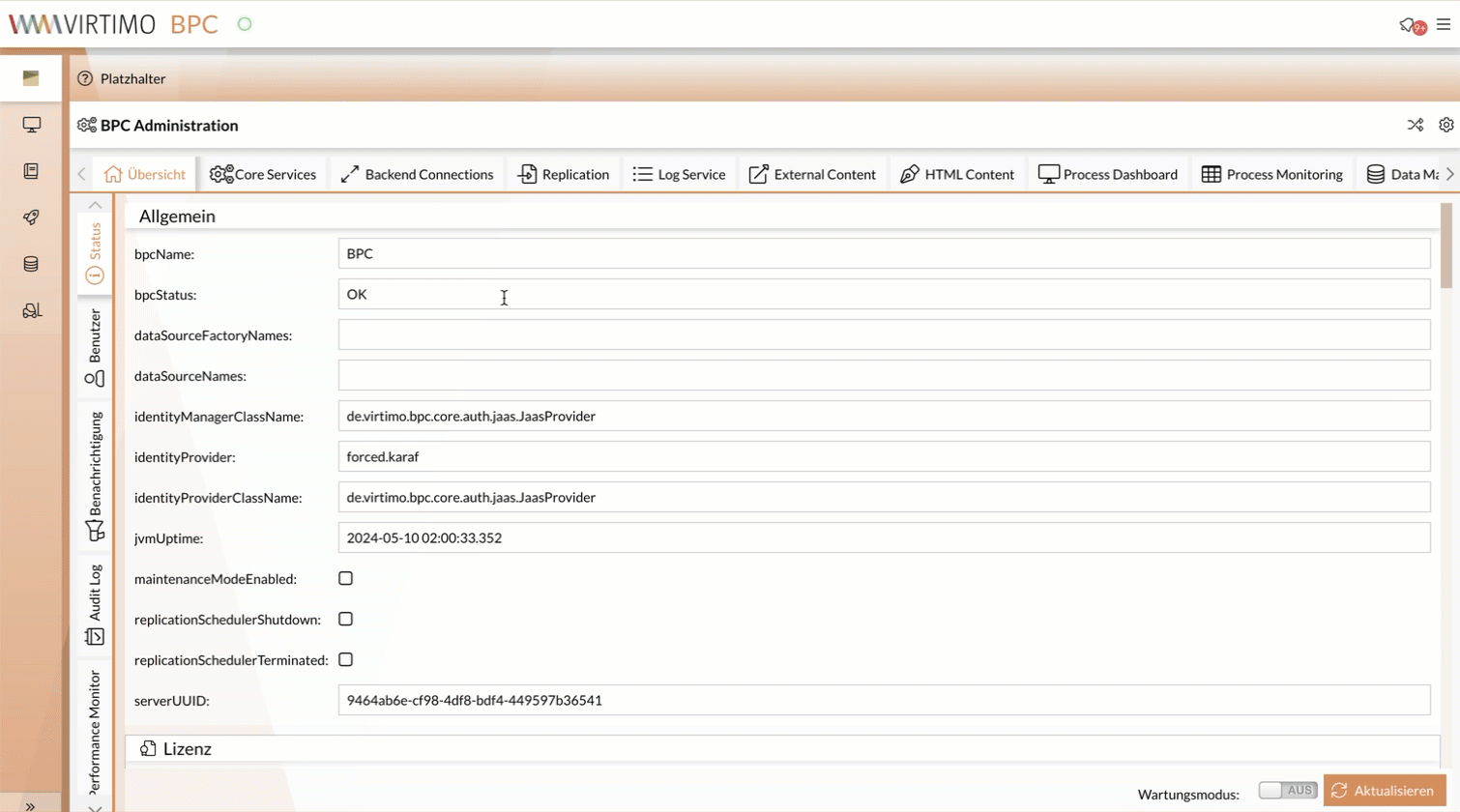The height and width of the screenshot is (812, 1460).
Task: Click the green status circle beside BPC logo
Action: click(x=245, y=24)
